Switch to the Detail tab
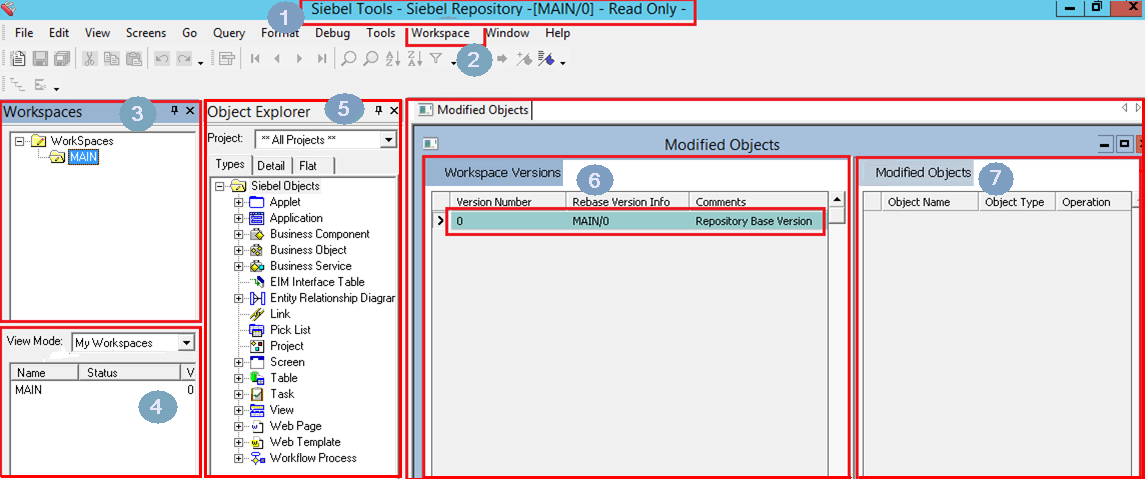1145x479 pixels. tap(271, 166)
